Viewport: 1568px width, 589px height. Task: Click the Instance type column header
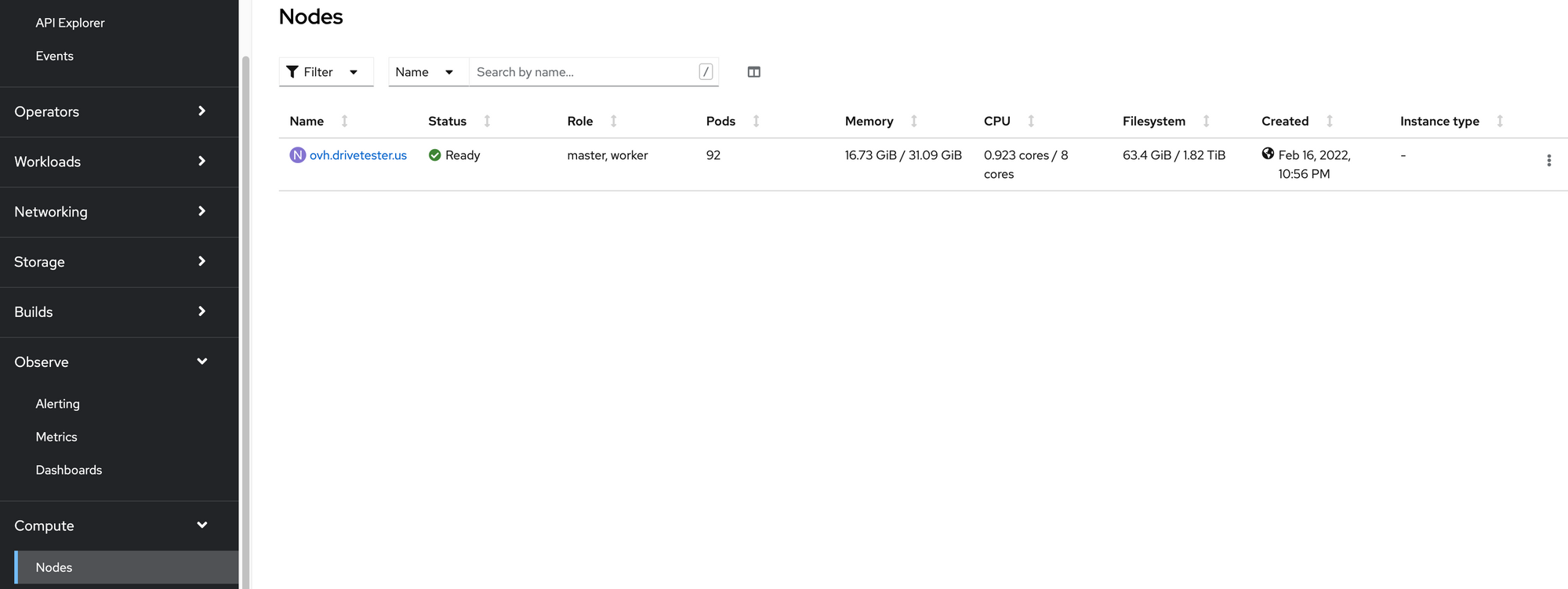point(1439,121)
